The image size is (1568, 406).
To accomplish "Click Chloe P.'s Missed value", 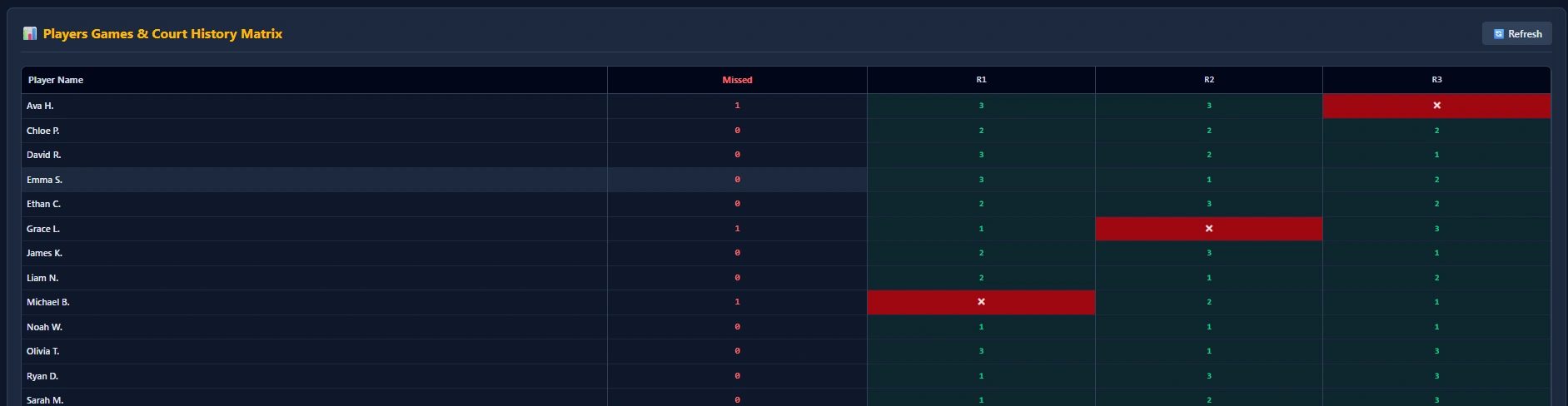I will click(x=737, y=131).
